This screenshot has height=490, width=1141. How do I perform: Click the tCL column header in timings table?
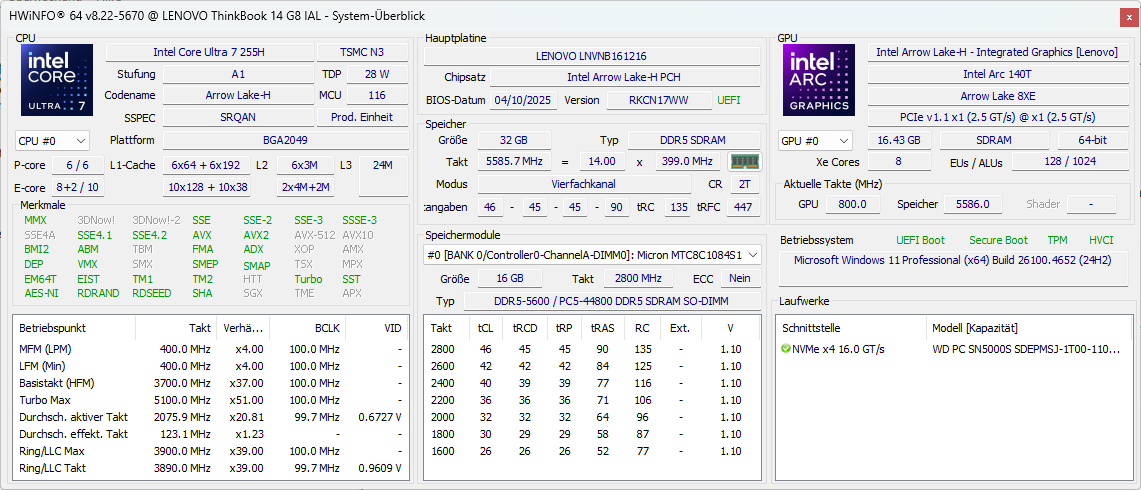pyautogui.click(x=485, y=328)
